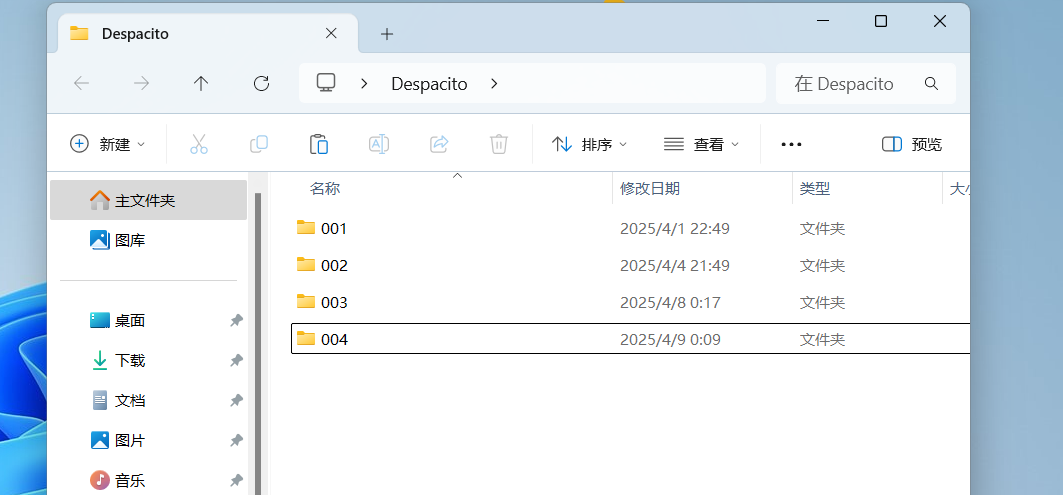Select the date 2025/4/4 21:49

pyautogui.click(x=675, y=265)
